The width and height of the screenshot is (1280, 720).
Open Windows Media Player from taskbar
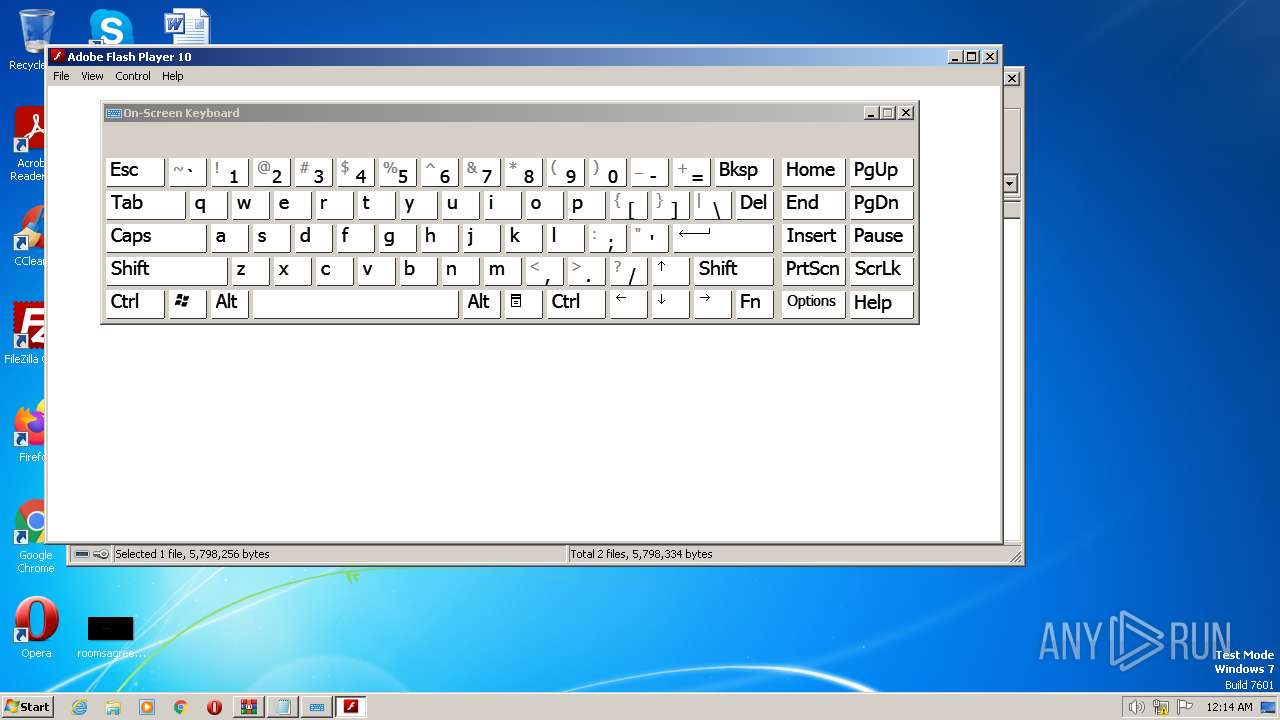[147, 707]
